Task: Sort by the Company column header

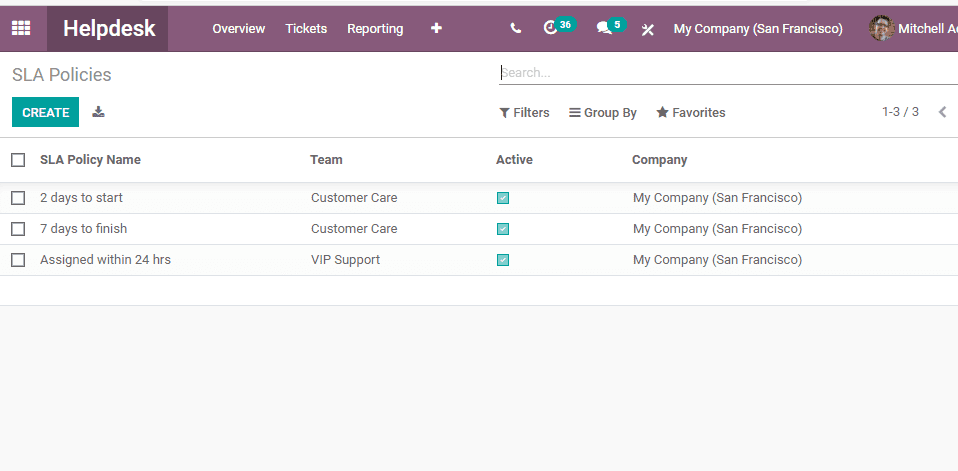Action: [x=660, y=160]
